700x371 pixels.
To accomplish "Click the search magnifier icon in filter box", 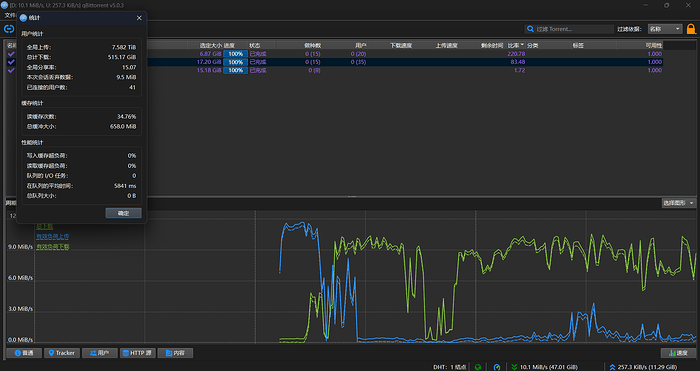I will pyautogui.click(x=530, y=29).
